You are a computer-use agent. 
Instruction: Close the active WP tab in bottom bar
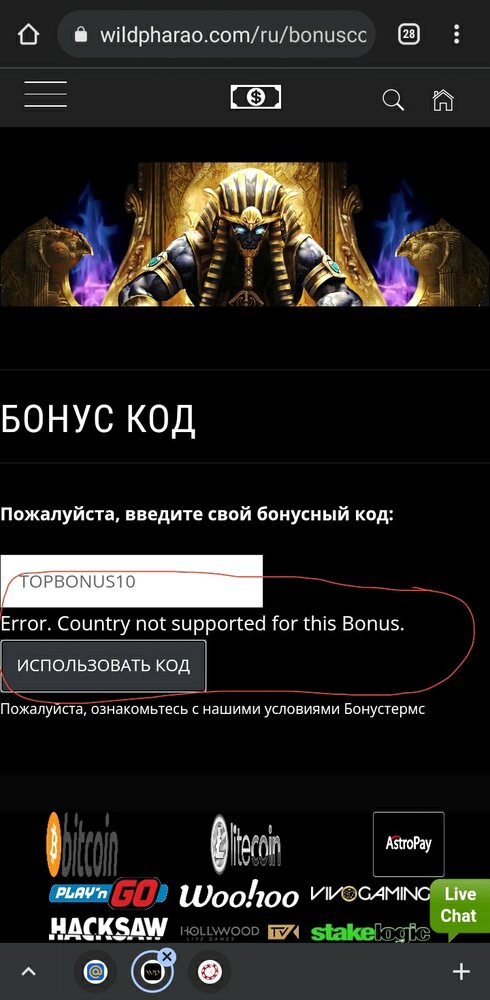tap(167, 956)
